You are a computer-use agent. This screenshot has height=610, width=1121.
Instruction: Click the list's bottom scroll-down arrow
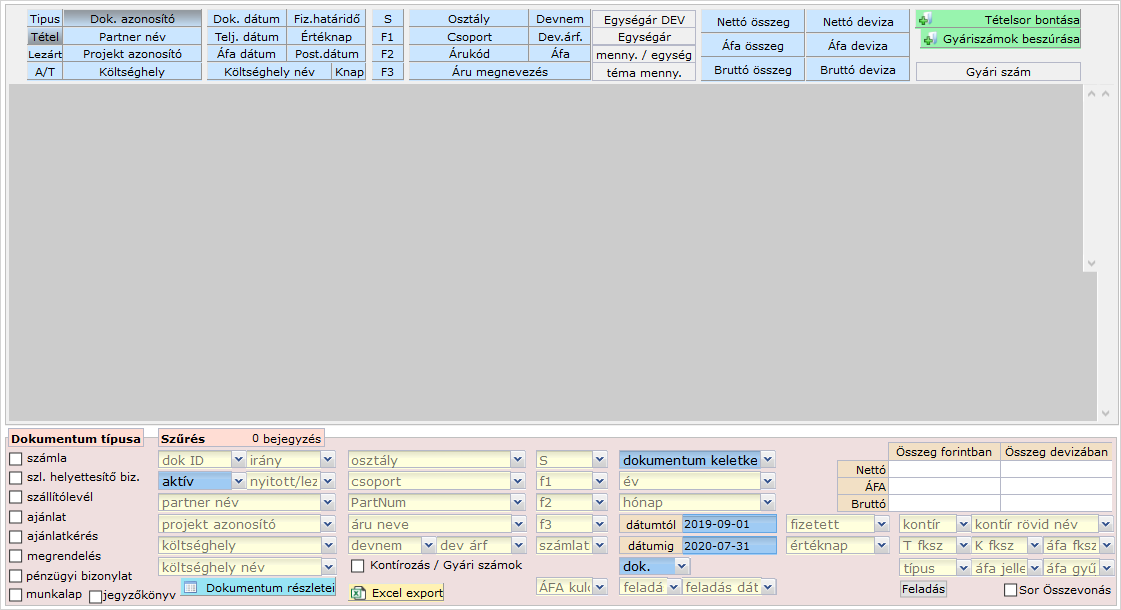pyautogui.click(x=1105, y=413)
